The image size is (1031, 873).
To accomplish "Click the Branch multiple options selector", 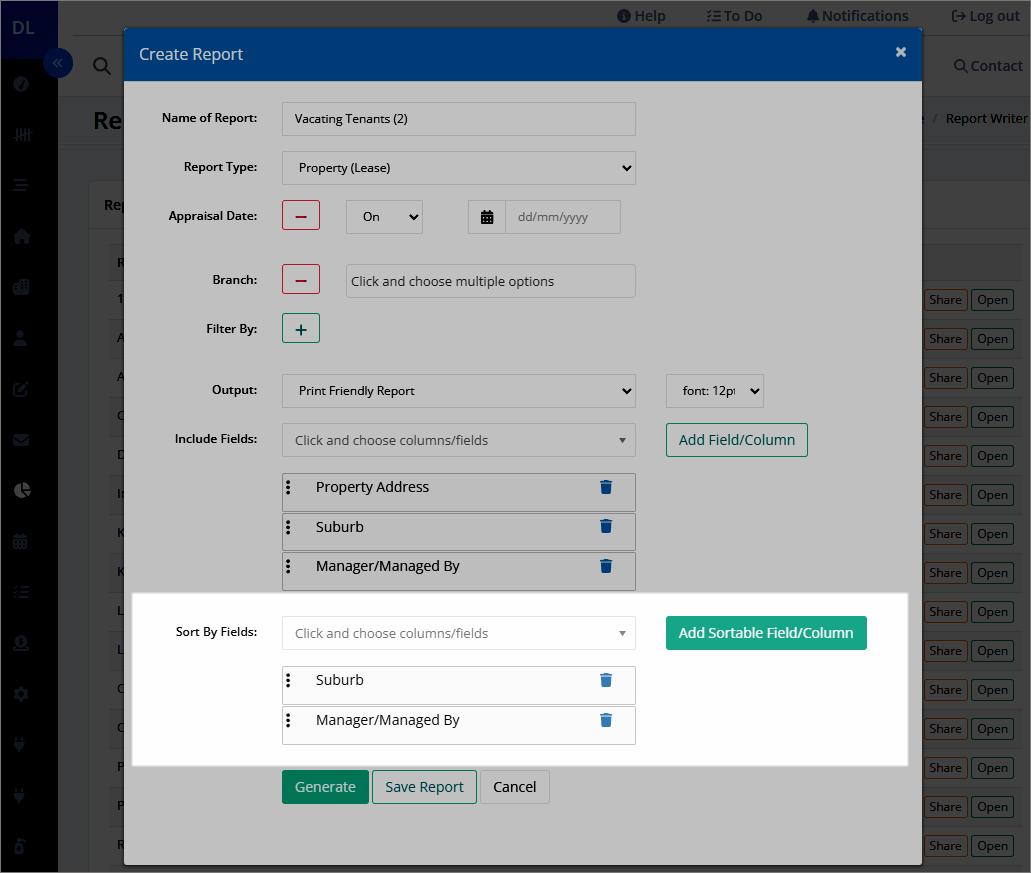I will point(491,281).
